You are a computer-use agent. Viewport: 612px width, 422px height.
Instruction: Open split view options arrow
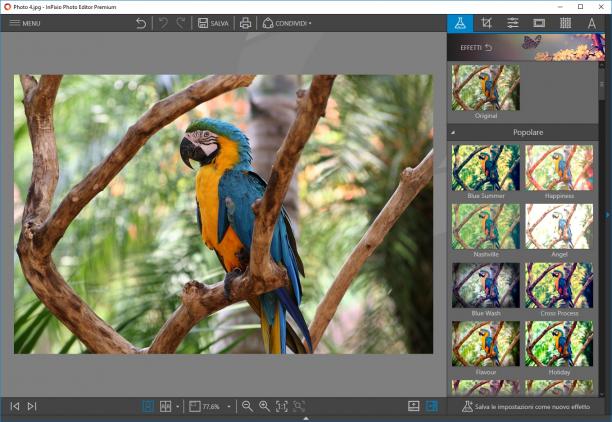tap(178, 407)
